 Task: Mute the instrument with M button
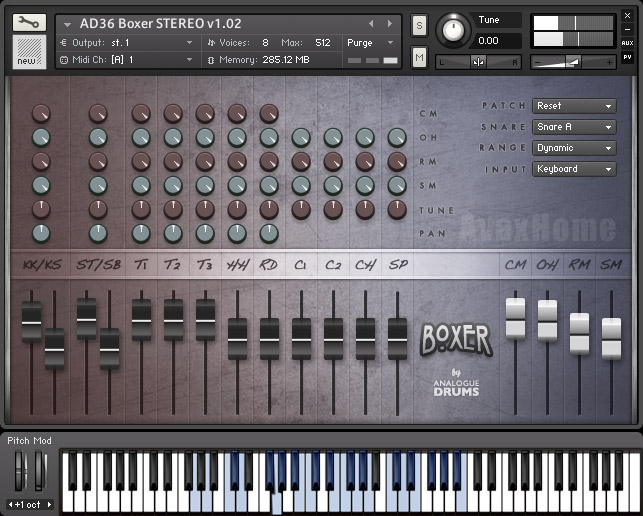(x=419, y=58)
